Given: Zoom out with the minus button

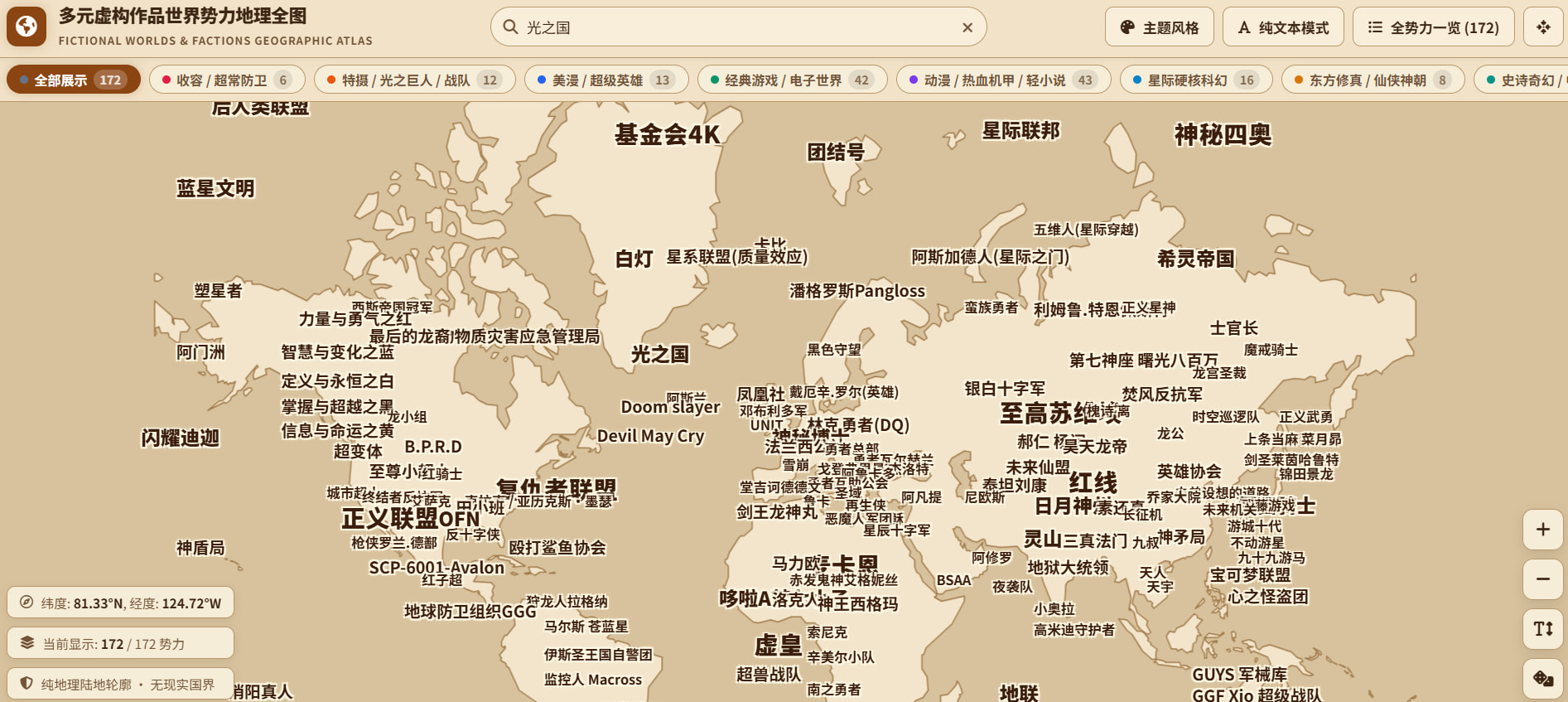Looking at the screenshot, I should pos(1542,579).
